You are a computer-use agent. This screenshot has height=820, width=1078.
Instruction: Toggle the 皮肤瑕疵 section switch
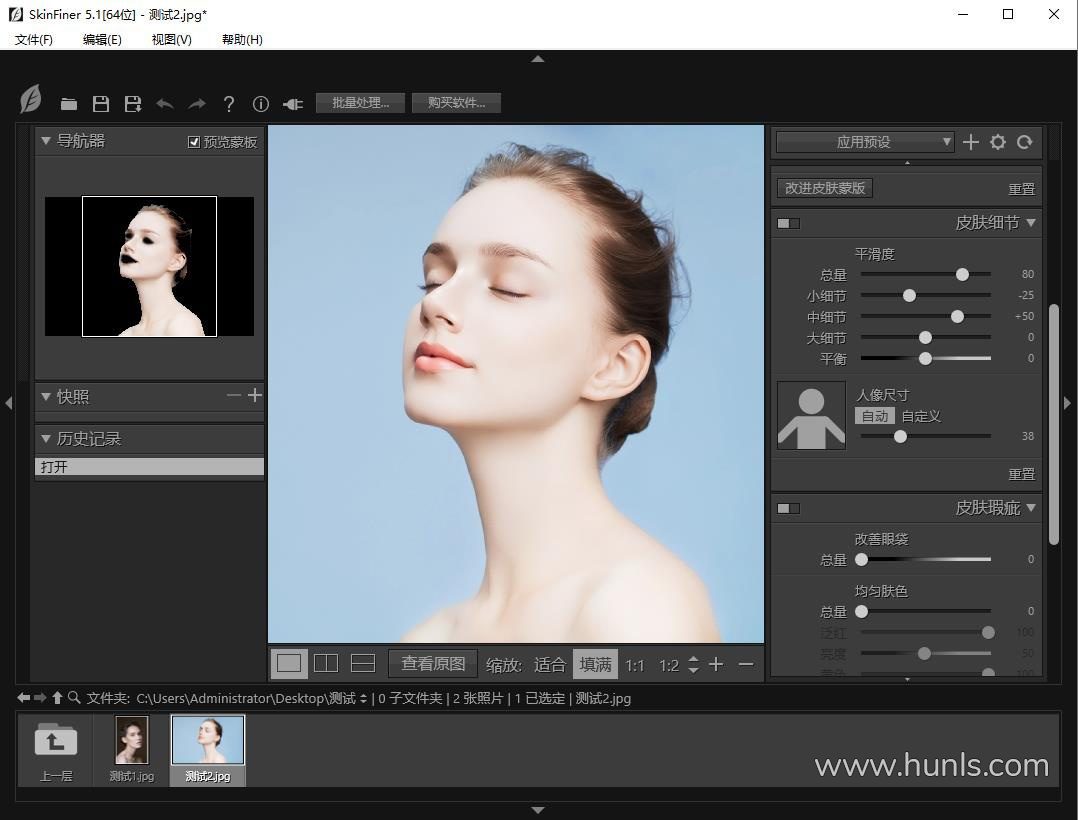(788, 508)
